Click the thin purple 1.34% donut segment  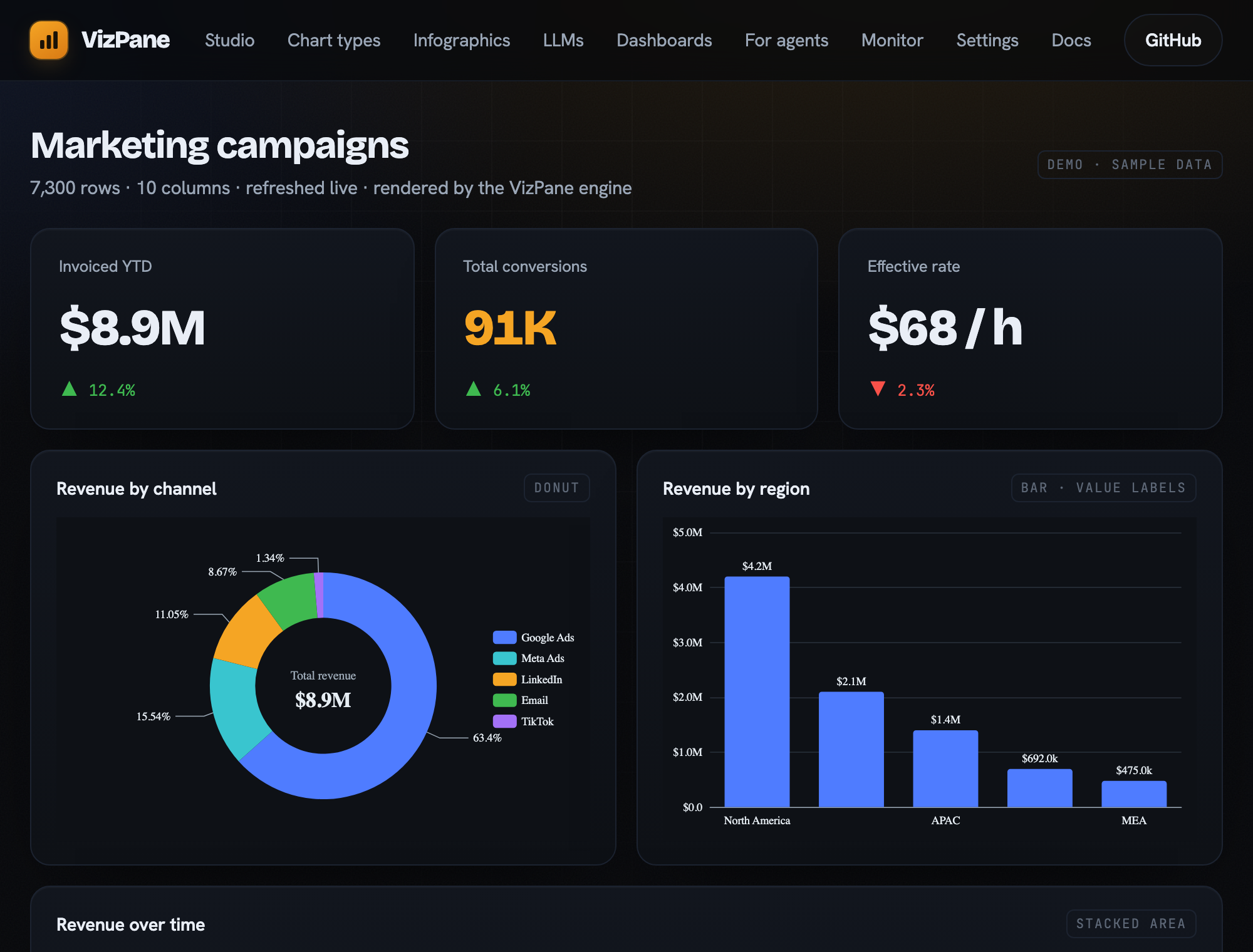pos(319,595)
